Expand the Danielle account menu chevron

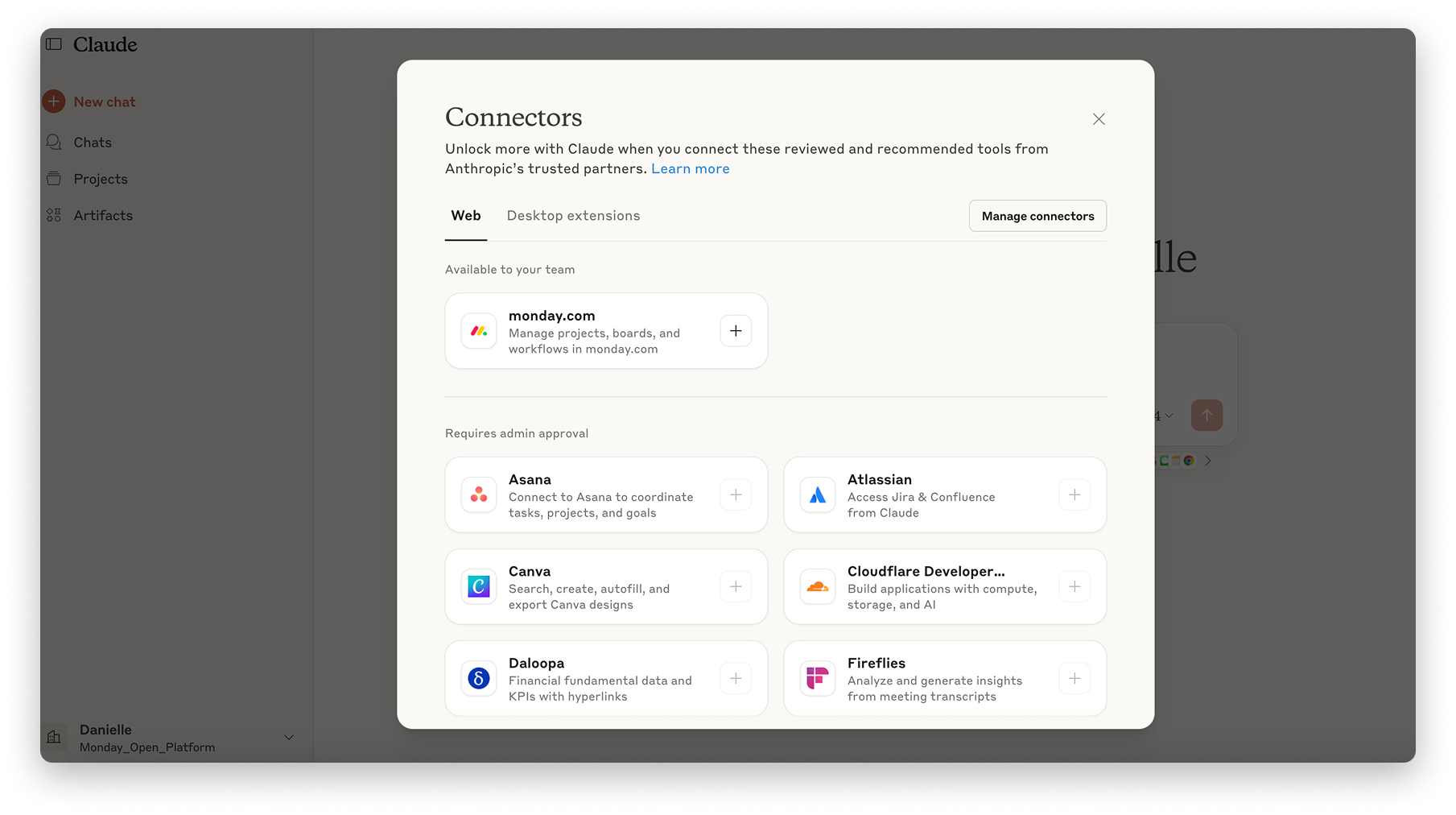[x=289, y=738]
